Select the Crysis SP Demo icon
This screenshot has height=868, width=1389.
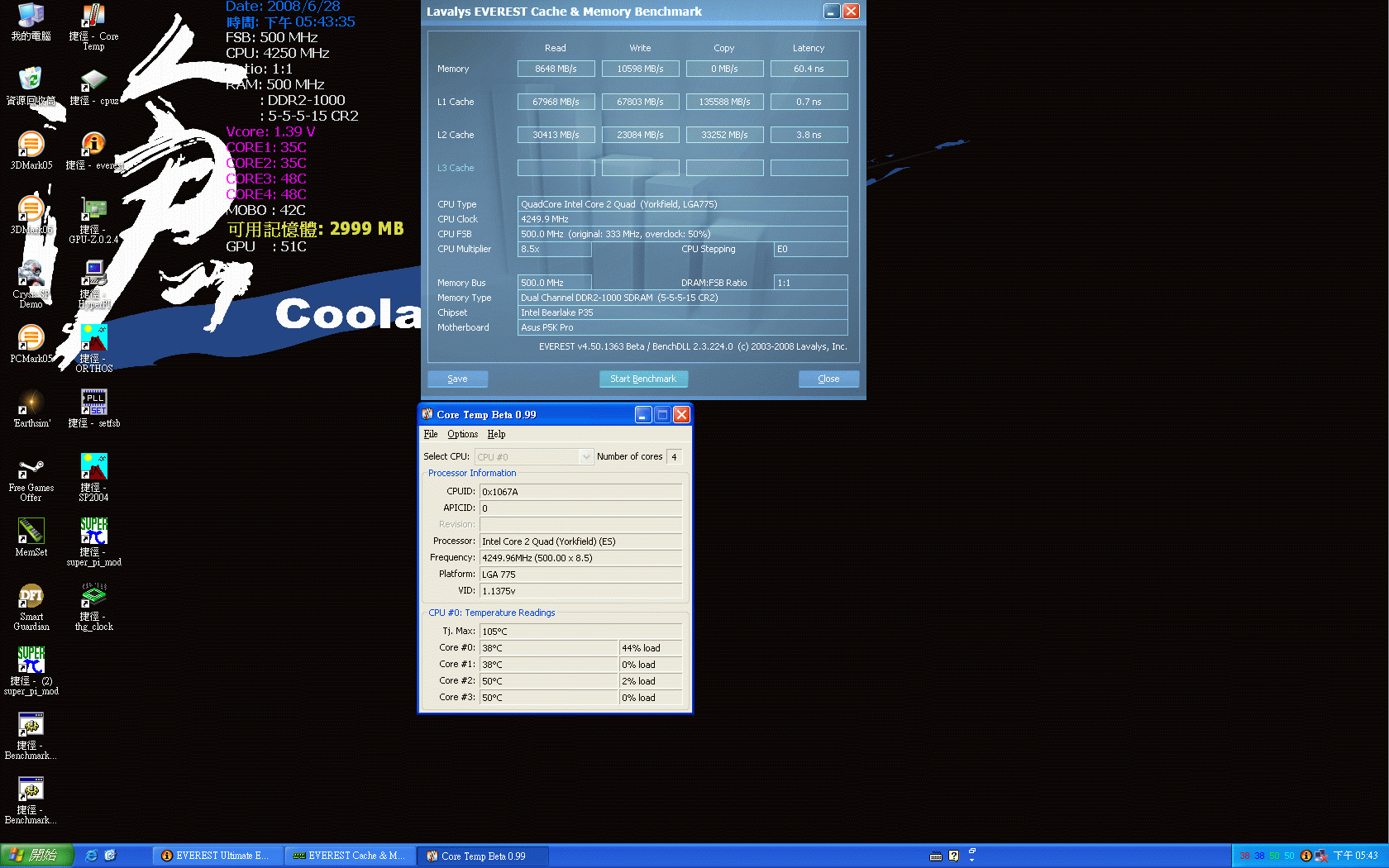[x=31, y=284]
